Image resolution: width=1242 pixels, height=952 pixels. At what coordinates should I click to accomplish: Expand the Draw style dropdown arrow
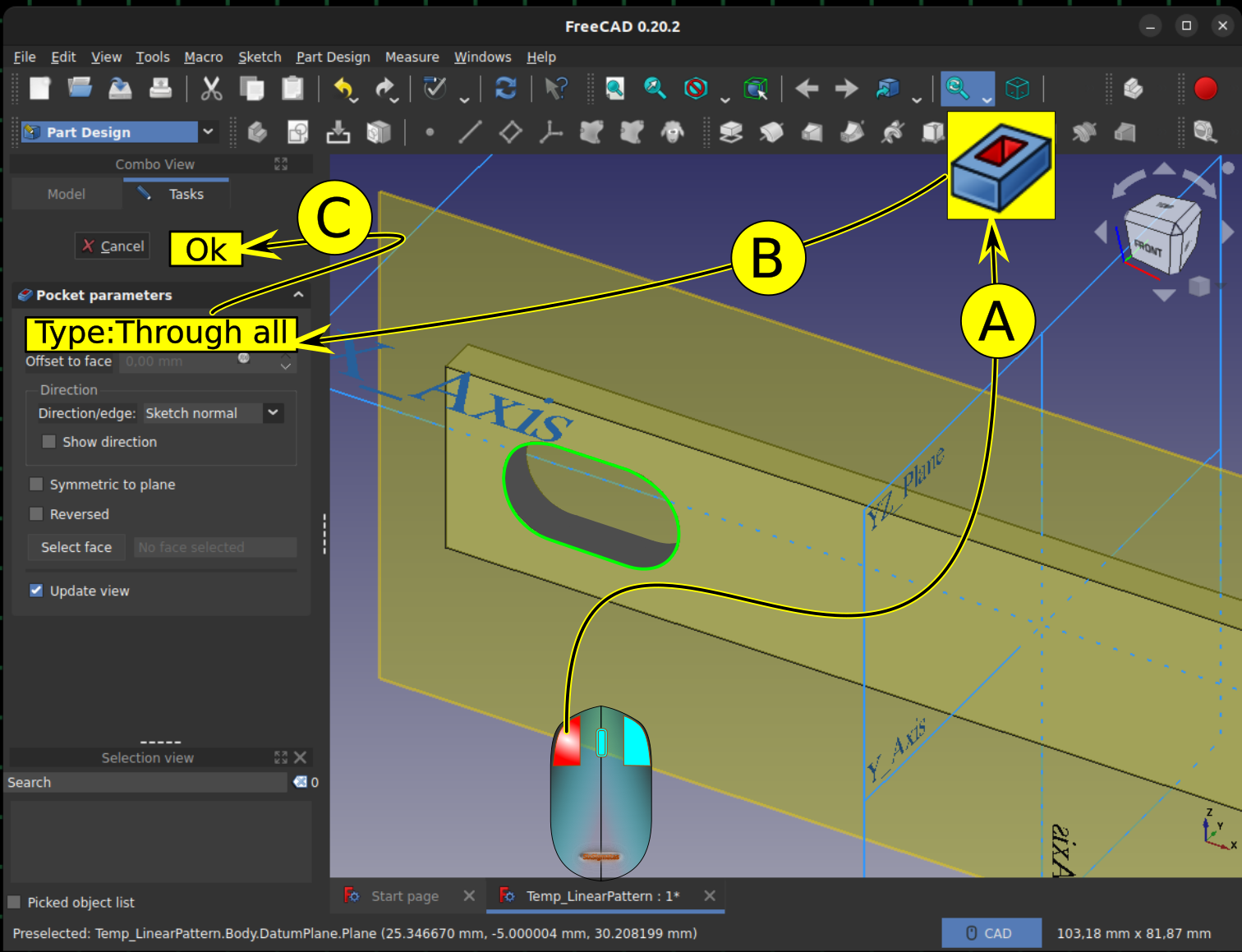coord(724,100)
